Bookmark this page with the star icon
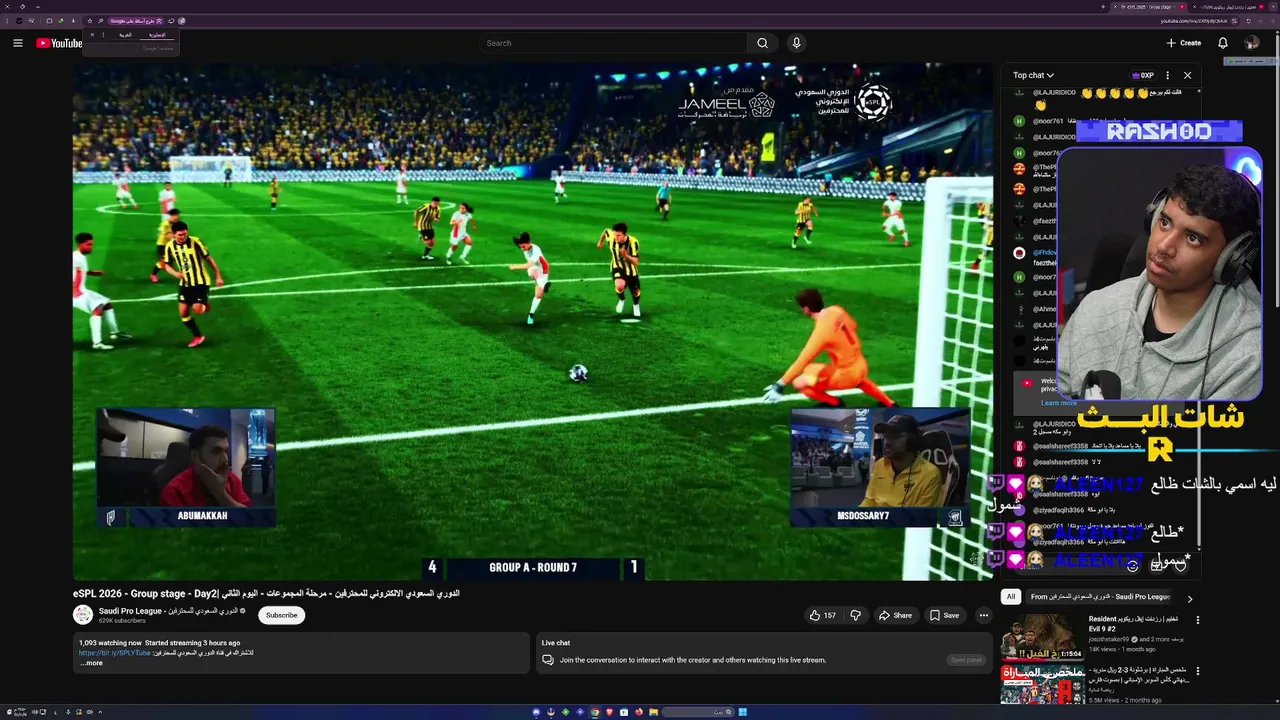1280x720 pixels. [90, 20]
